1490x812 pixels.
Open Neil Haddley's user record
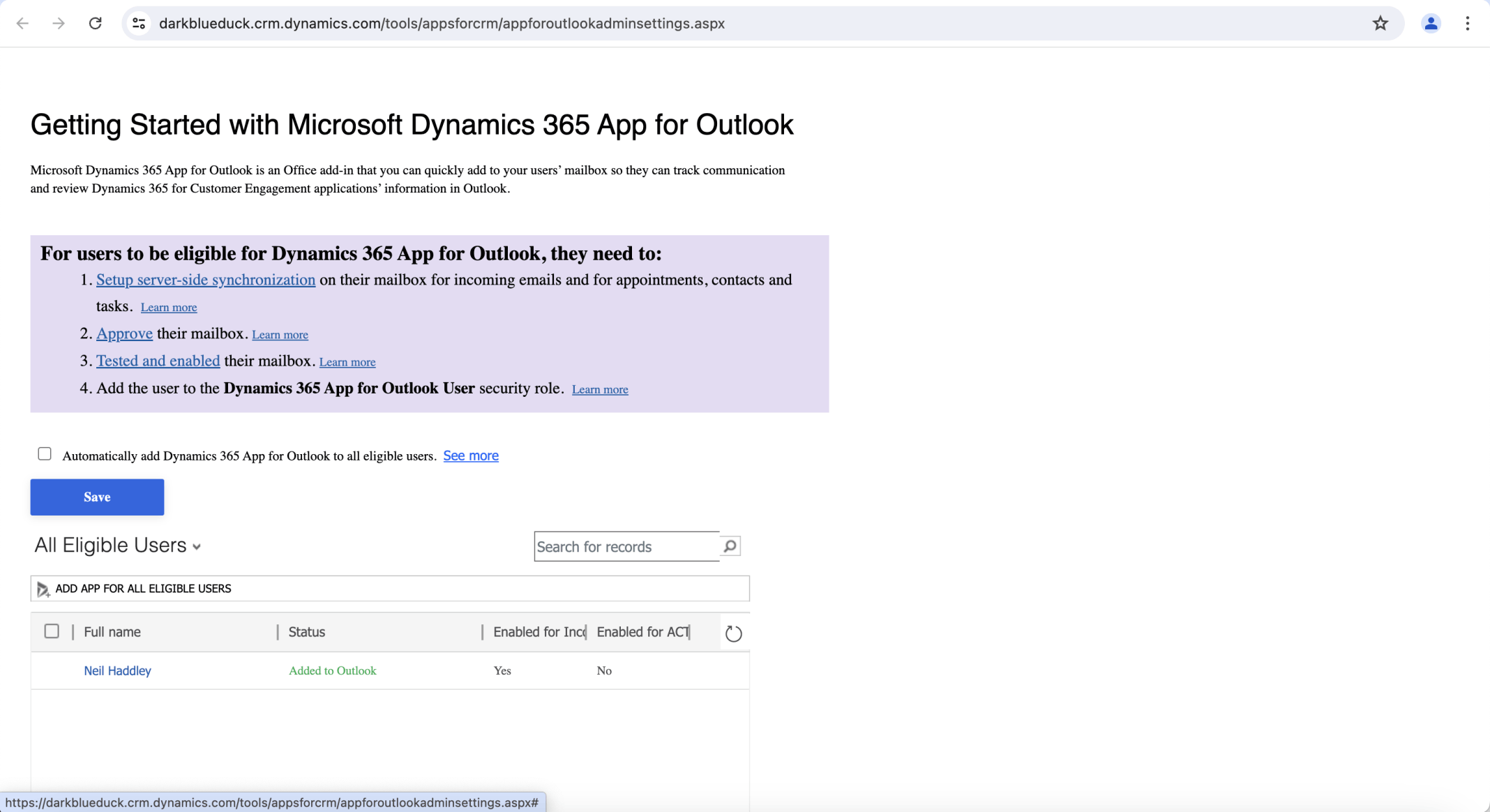click(117, 670)
